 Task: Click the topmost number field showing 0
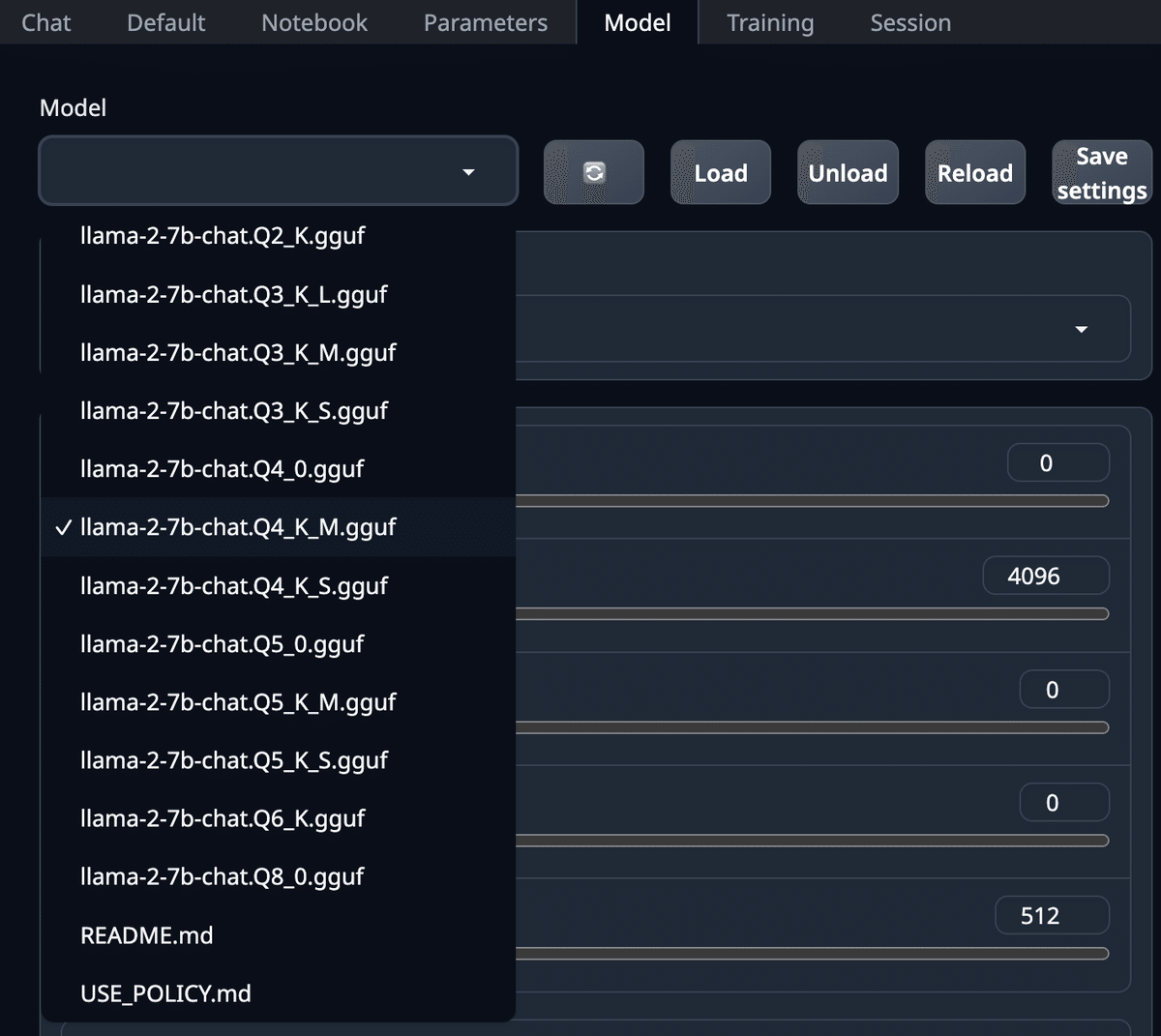(x=1057, y=462)
